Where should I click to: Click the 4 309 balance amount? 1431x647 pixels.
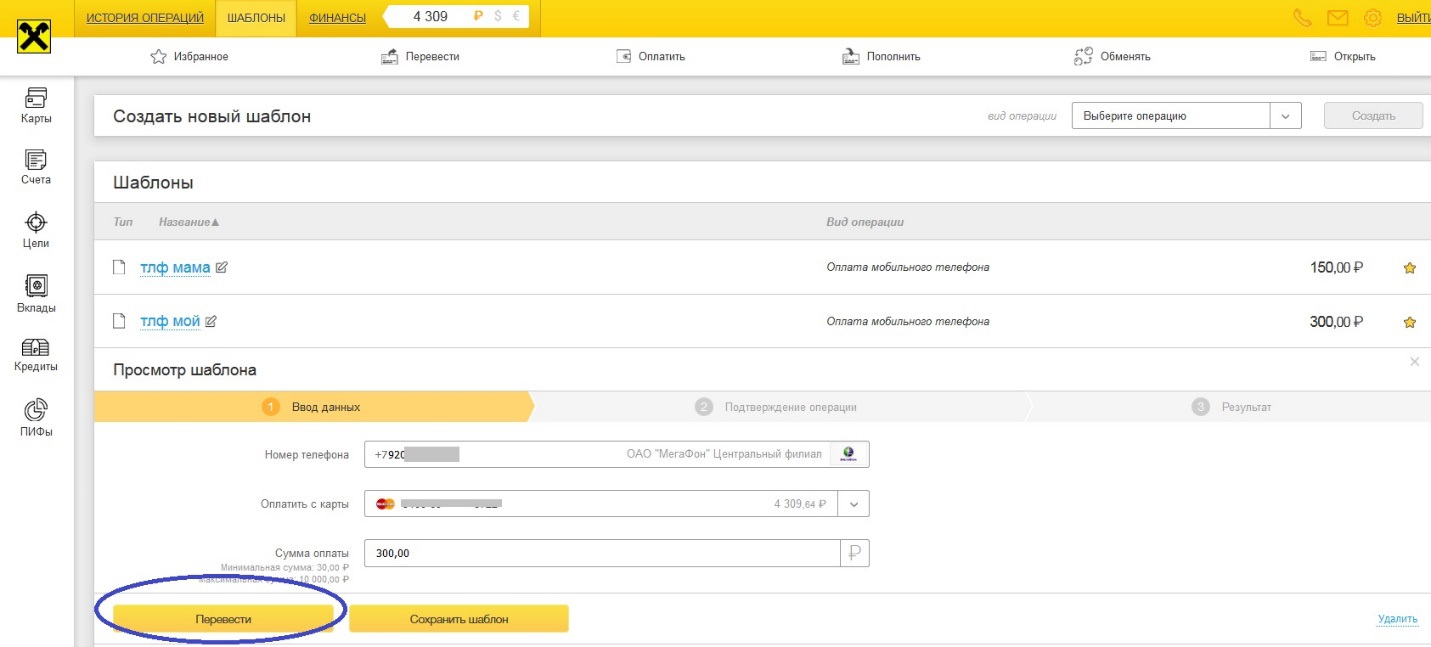click(x=430, y=17)
